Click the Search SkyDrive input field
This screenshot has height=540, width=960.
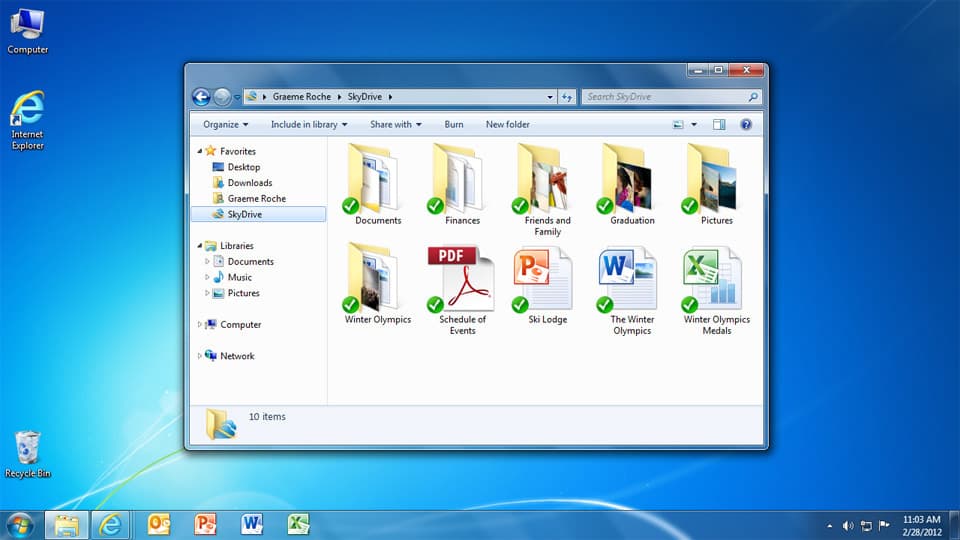click(664, 97)
